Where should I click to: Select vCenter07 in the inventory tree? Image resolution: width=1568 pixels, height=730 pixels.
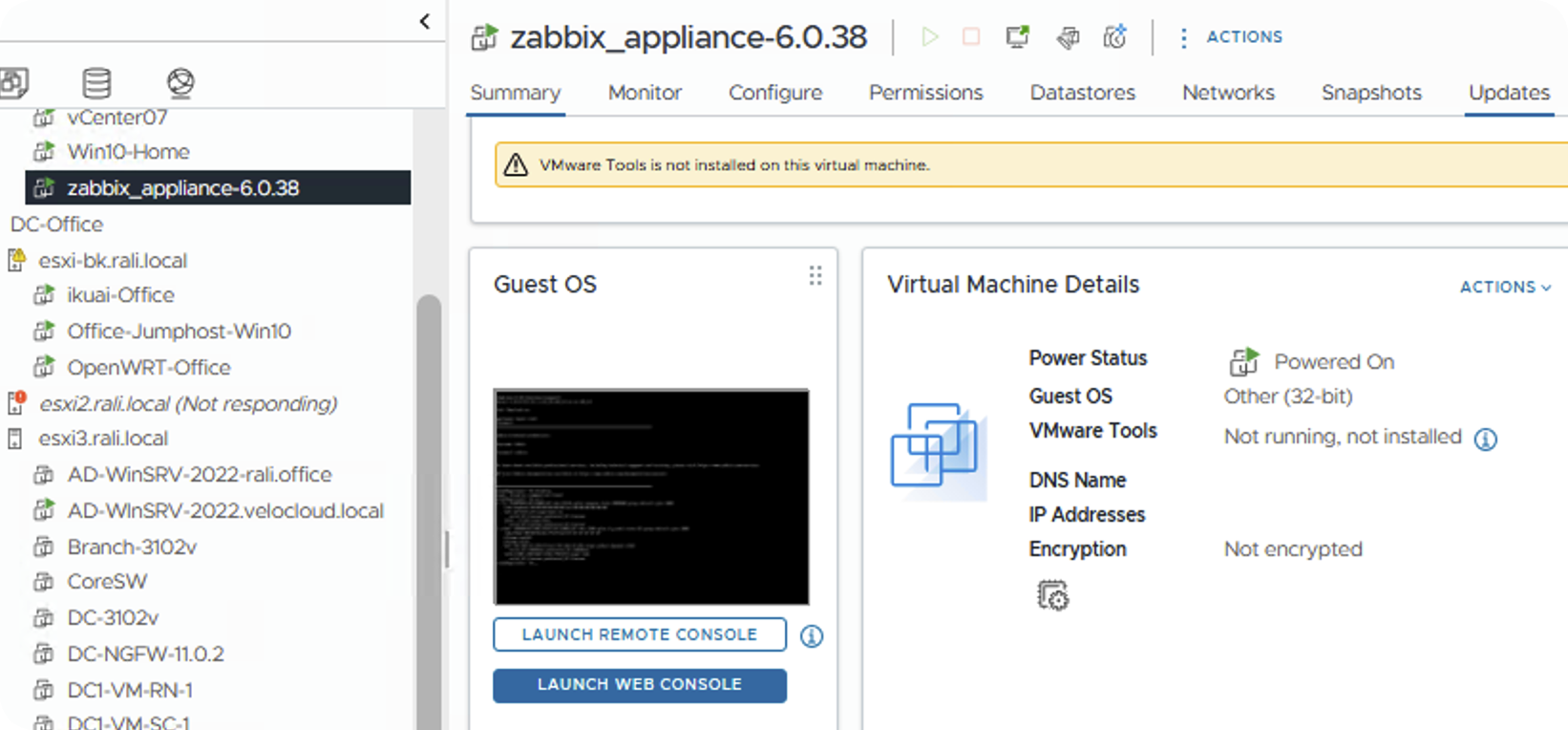pyautogui.click(x=117, y=118)
